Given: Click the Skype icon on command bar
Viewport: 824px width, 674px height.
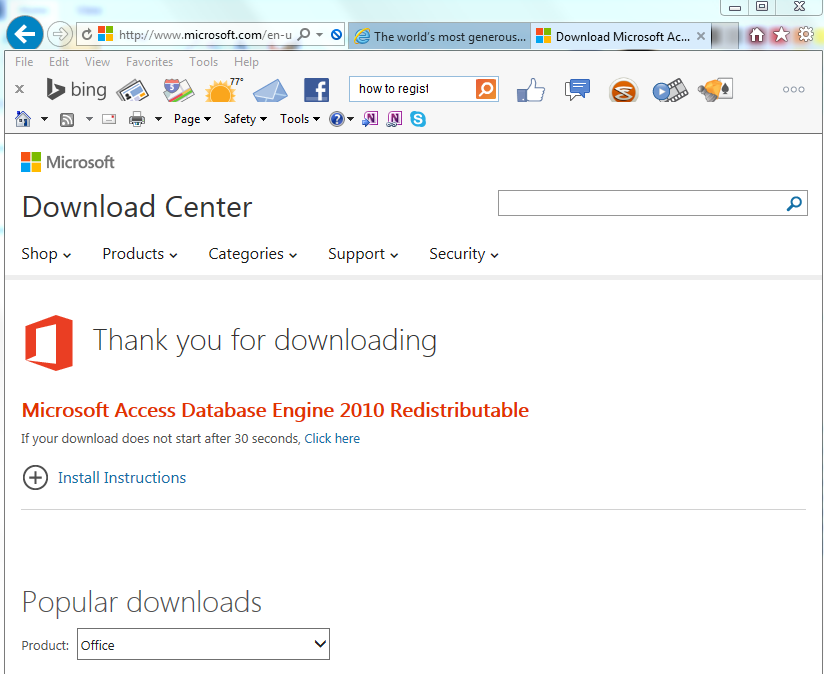Looking at the screenshot, I should (418, 119).
